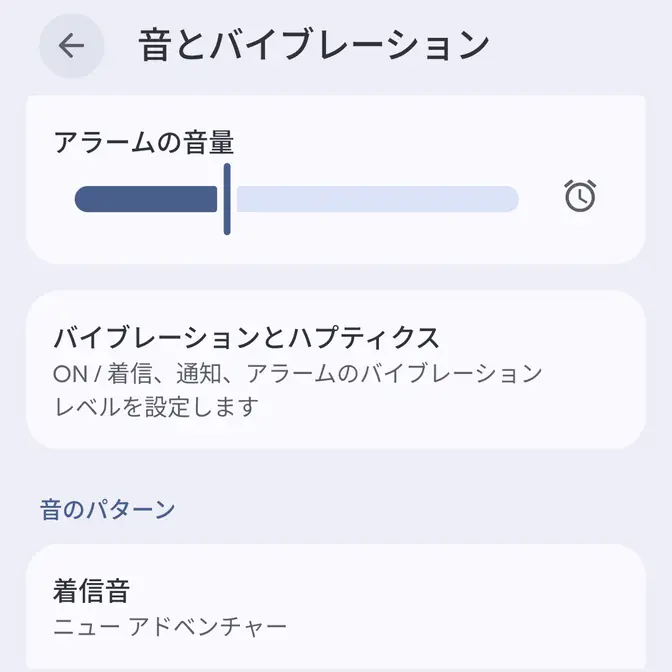Click the alarm clock icon beside the slider

pos(580,196)
